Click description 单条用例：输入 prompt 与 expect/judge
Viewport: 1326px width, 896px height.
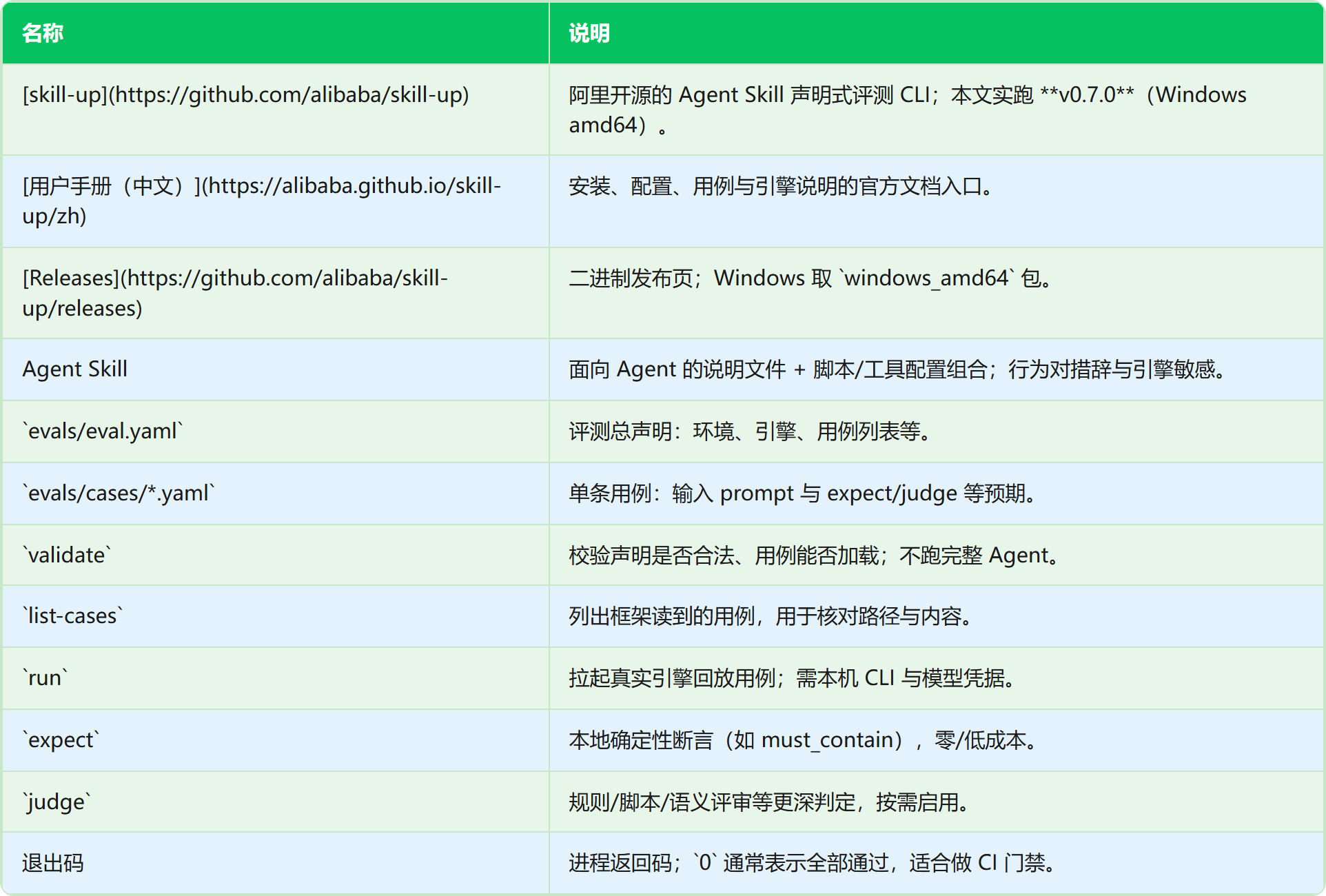(936, 493)
